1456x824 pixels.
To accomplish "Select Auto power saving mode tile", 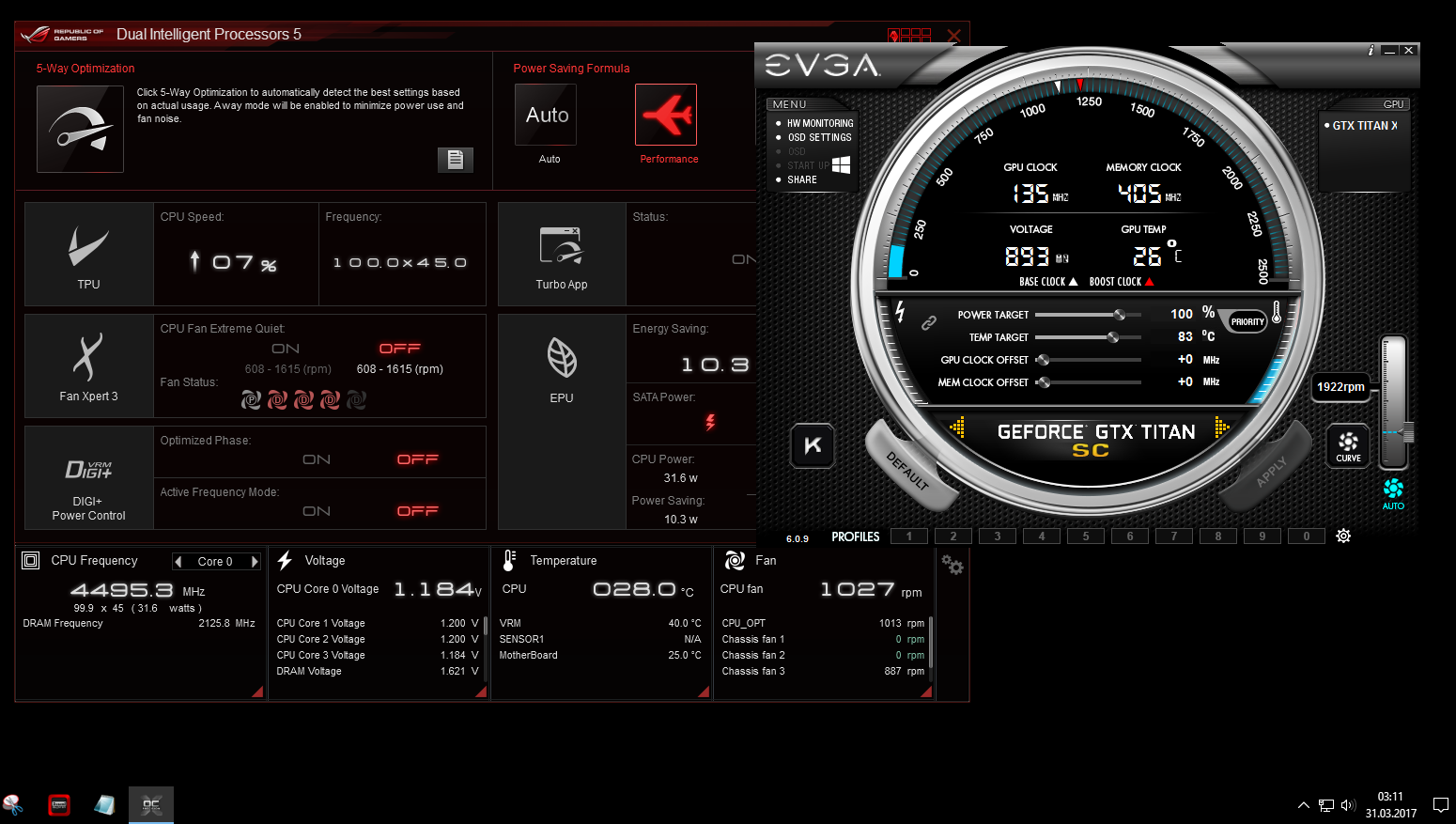I will [x=546, y=115].
